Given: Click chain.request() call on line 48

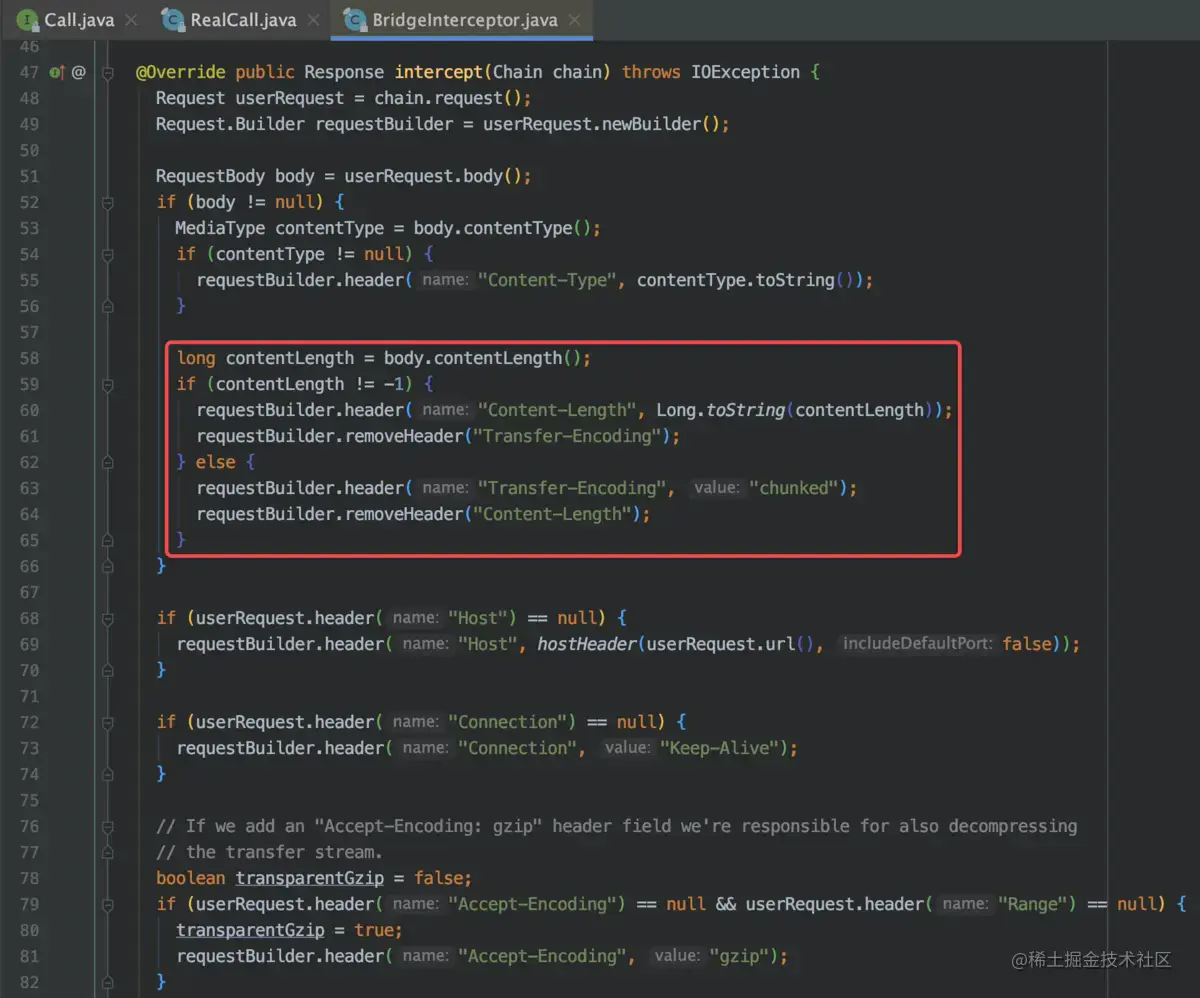Looking at the screenshot, I should click(448, 98).
